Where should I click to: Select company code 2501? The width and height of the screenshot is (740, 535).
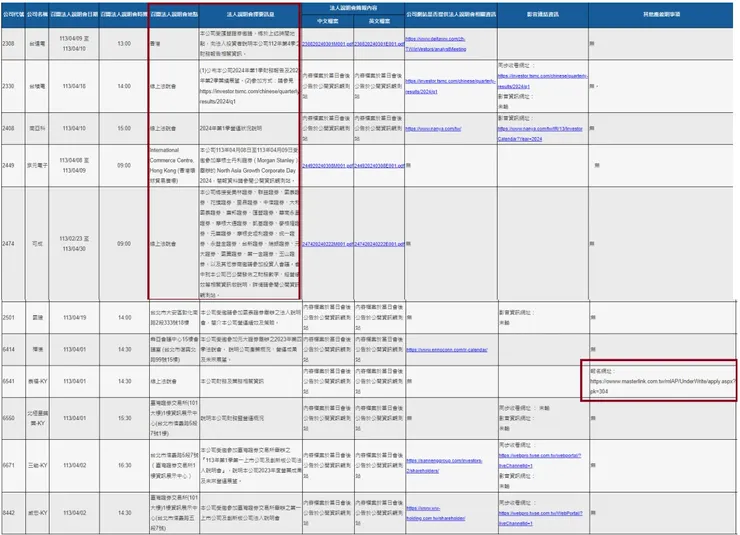8,318
